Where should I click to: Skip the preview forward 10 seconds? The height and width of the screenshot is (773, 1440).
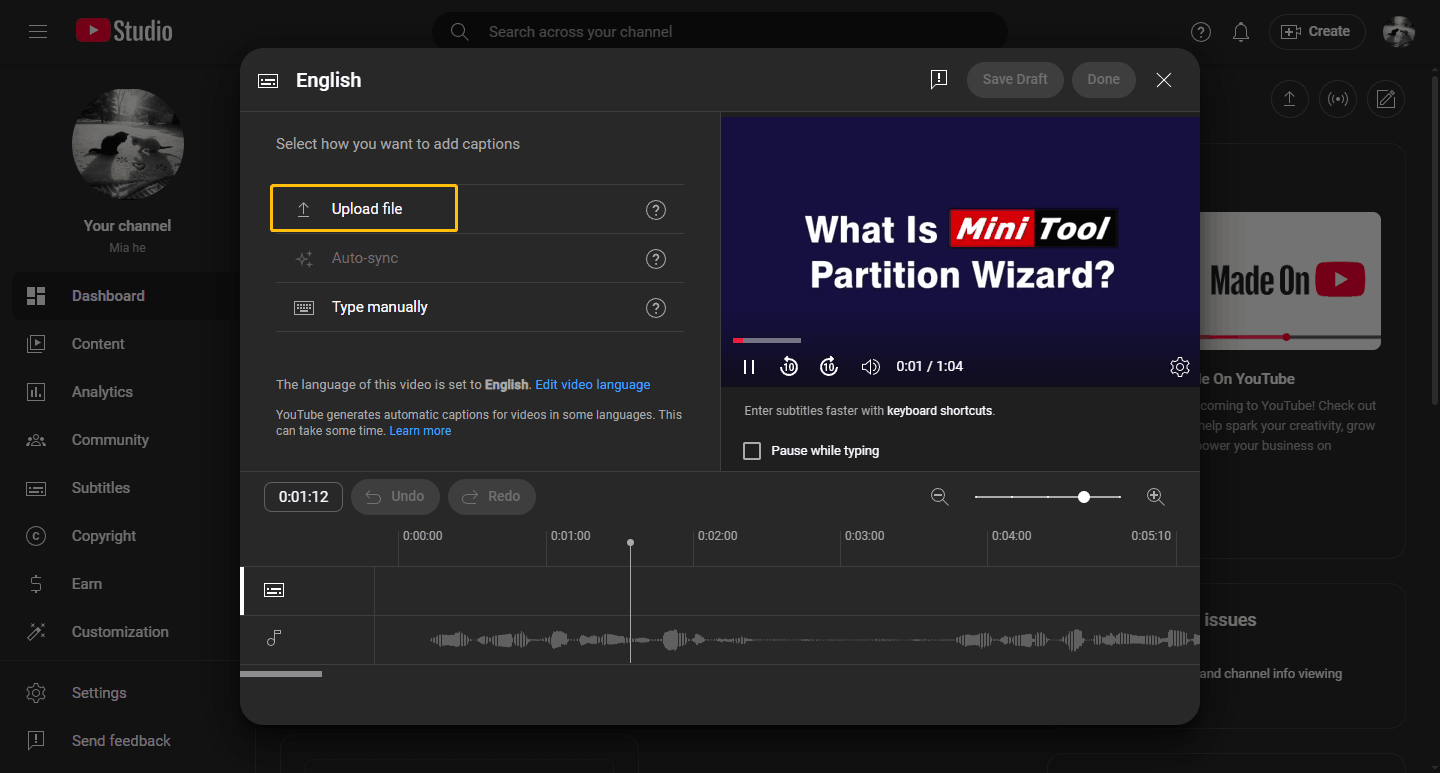click(829, 367)
